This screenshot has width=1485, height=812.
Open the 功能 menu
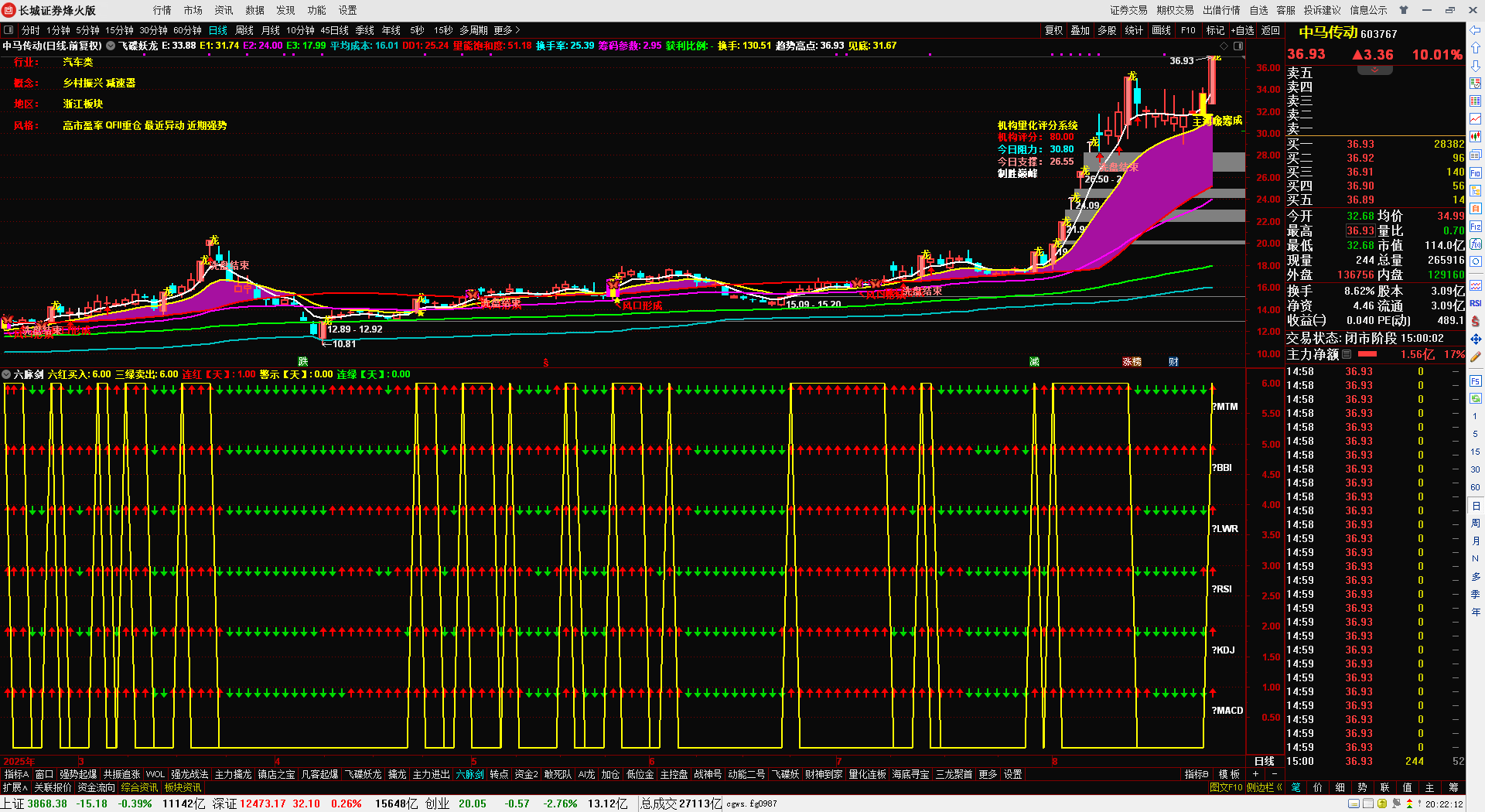click(x=317, y=10)
